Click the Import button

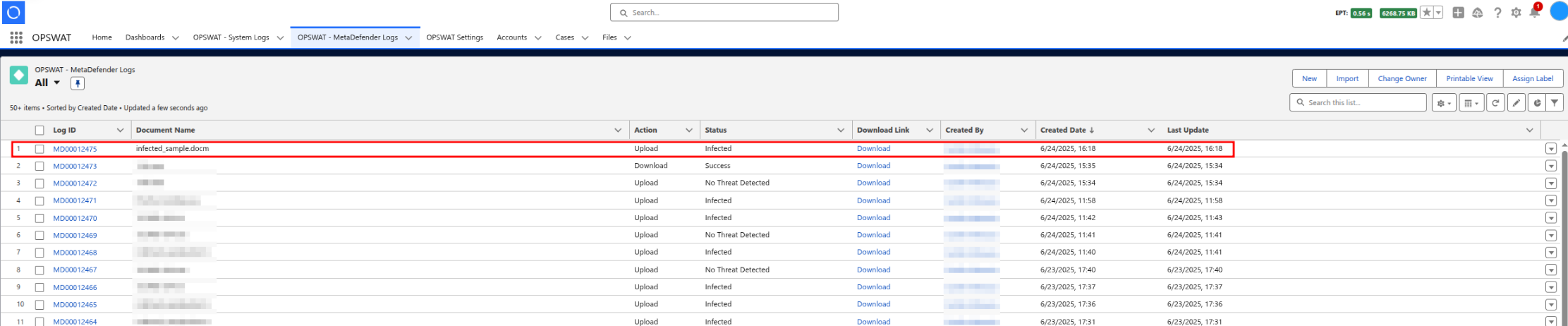tap(1347, 79)
